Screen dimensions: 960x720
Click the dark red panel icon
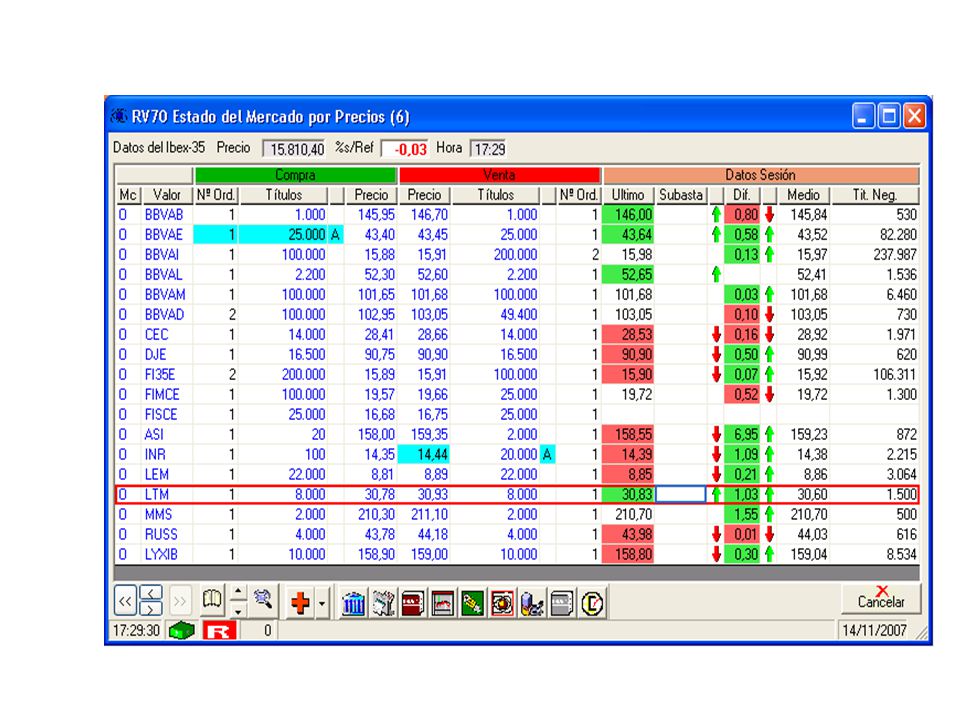(413, 604)
